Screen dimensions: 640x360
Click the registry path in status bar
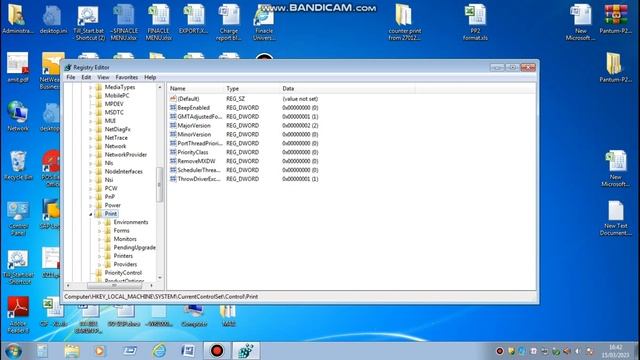tap(161, 297)
